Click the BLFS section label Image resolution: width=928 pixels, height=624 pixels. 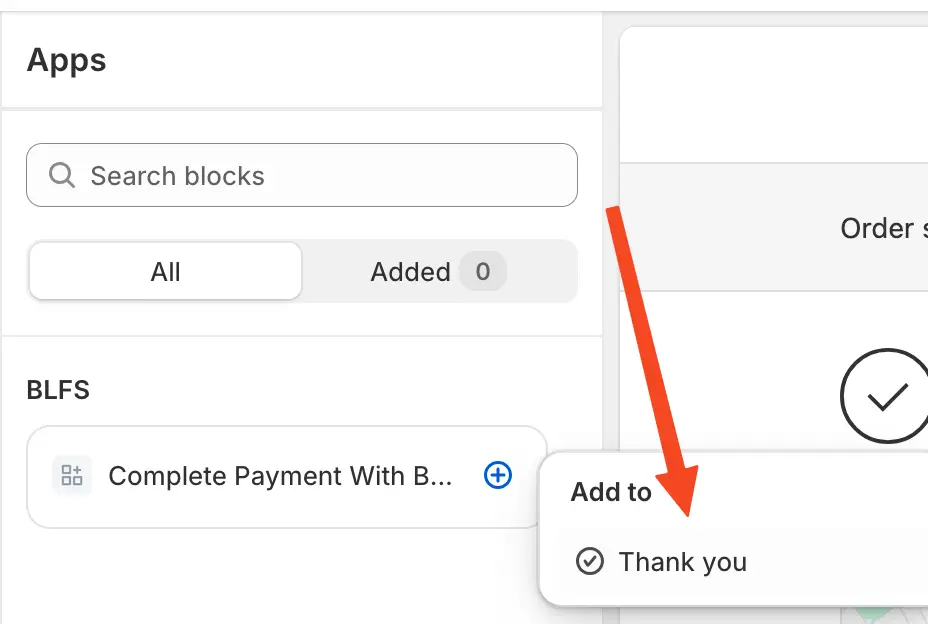coord(58,390)
